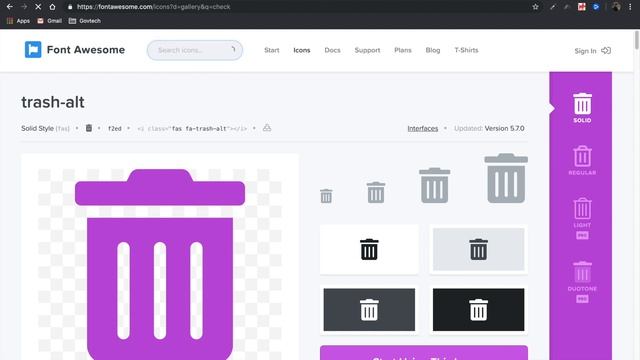Focus the Search icons field
Viewport: 640px width, 360px height.
tap(195, 50)
